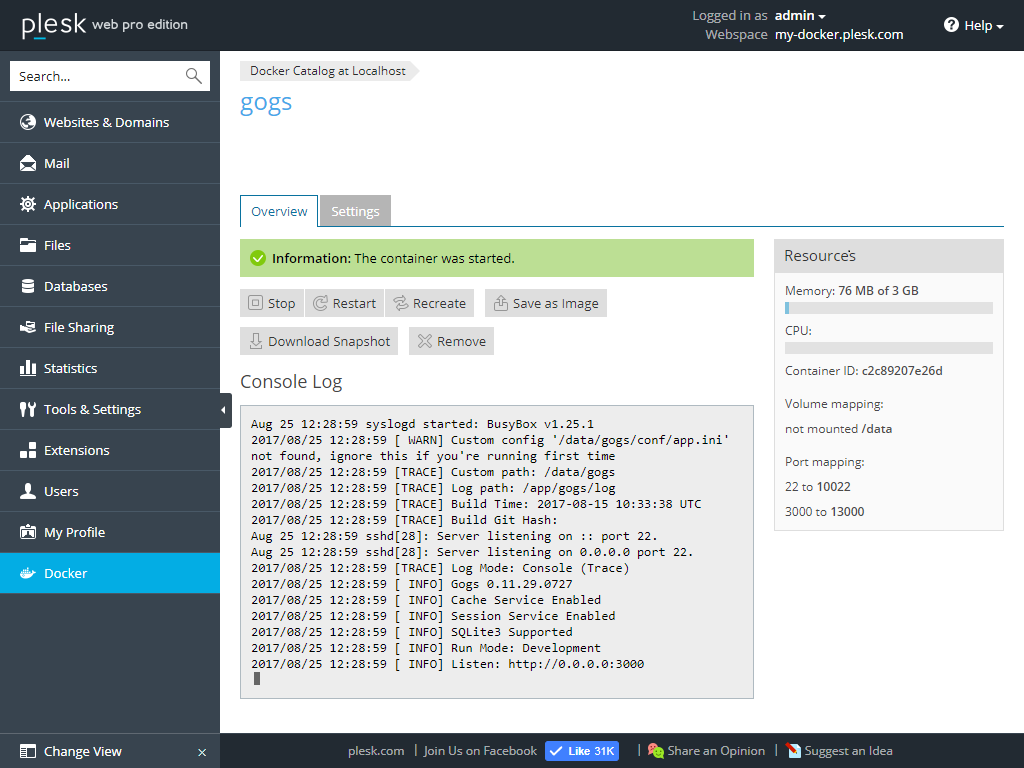The image size is (1024, 768).
Task: Select the Overview tab
Action: click(x=279, y=211)
